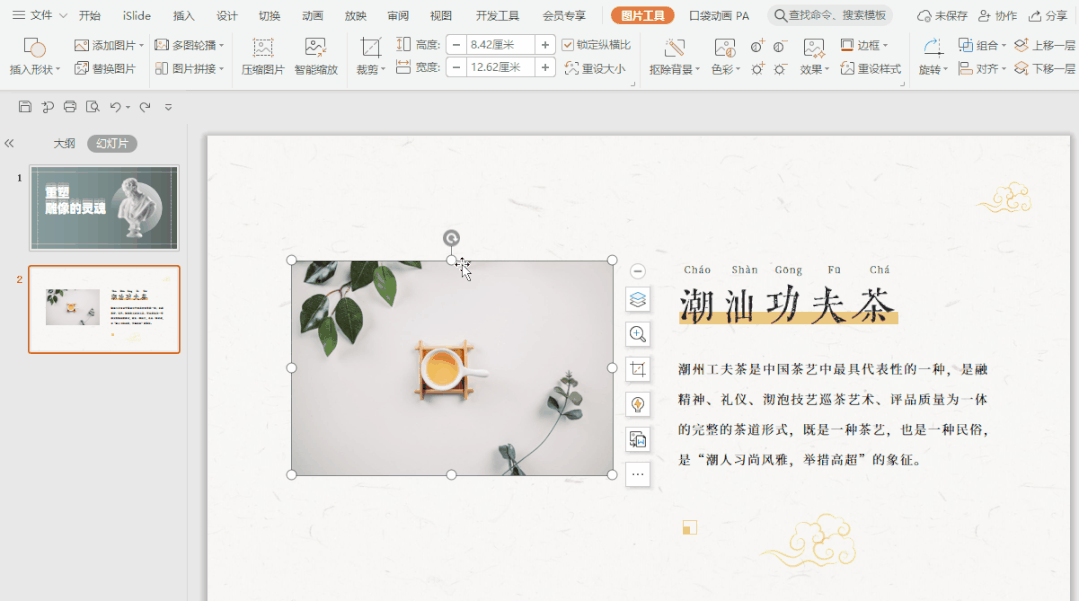Viewport: 1079px width, 601px height.
Task: Toggle the 锁定纵横比 lock aspect ratio checkbox
Action: click(568, 45)
